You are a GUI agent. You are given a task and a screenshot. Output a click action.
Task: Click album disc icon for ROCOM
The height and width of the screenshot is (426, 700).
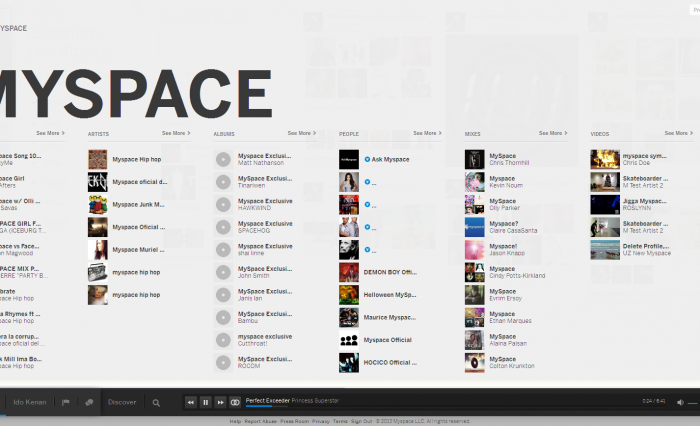point(223,362)
